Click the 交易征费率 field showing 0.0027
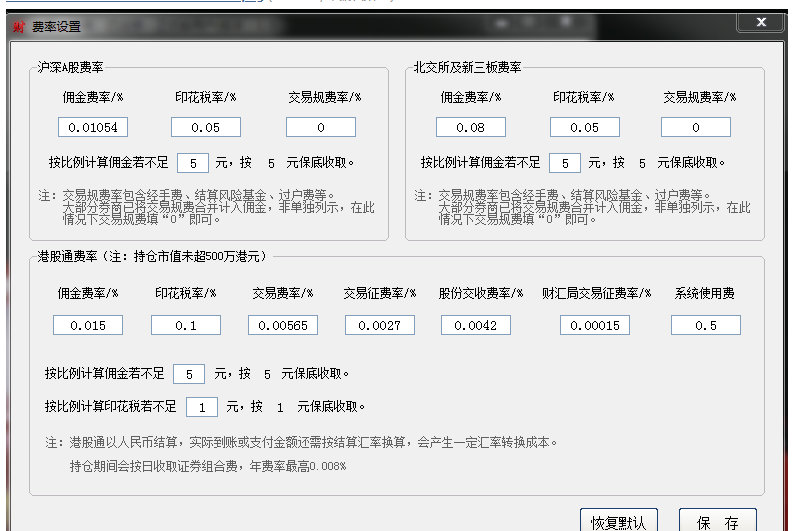This screenshot has width=797, height=531. [x=380, y=325]
